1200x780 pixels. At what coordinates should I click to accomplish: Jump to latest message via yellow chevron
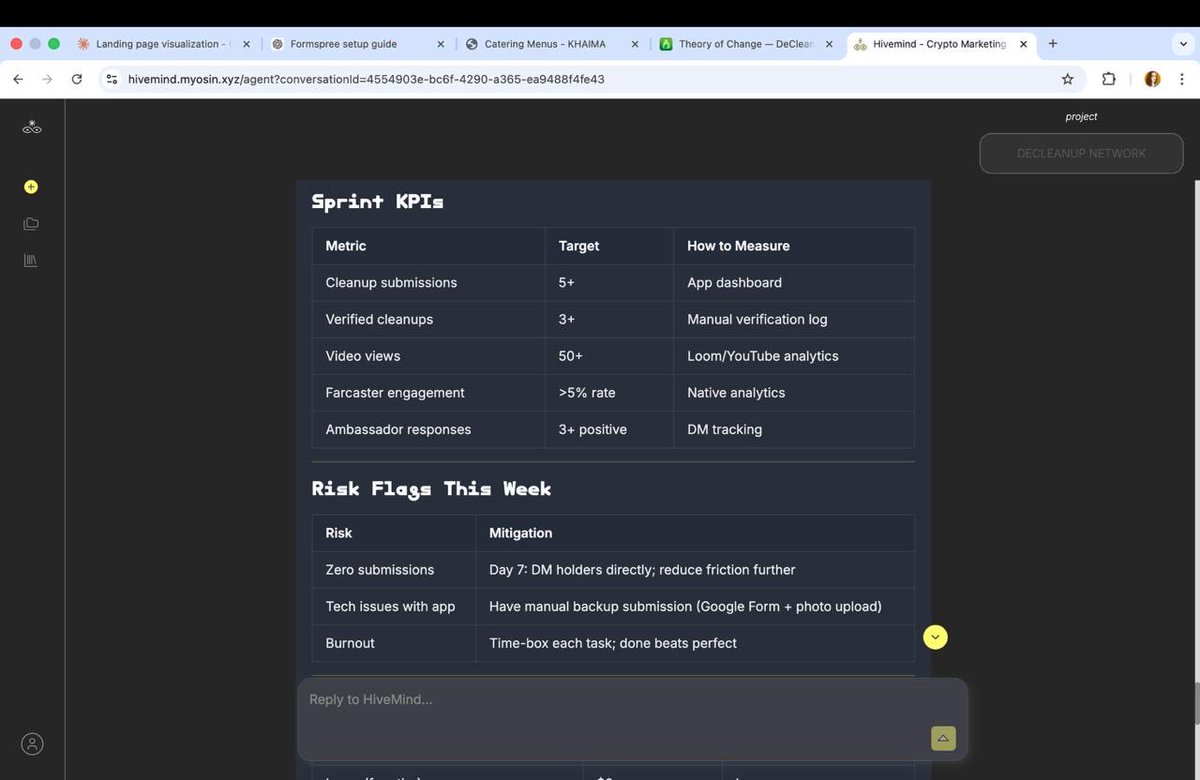(x=934, y=636)
